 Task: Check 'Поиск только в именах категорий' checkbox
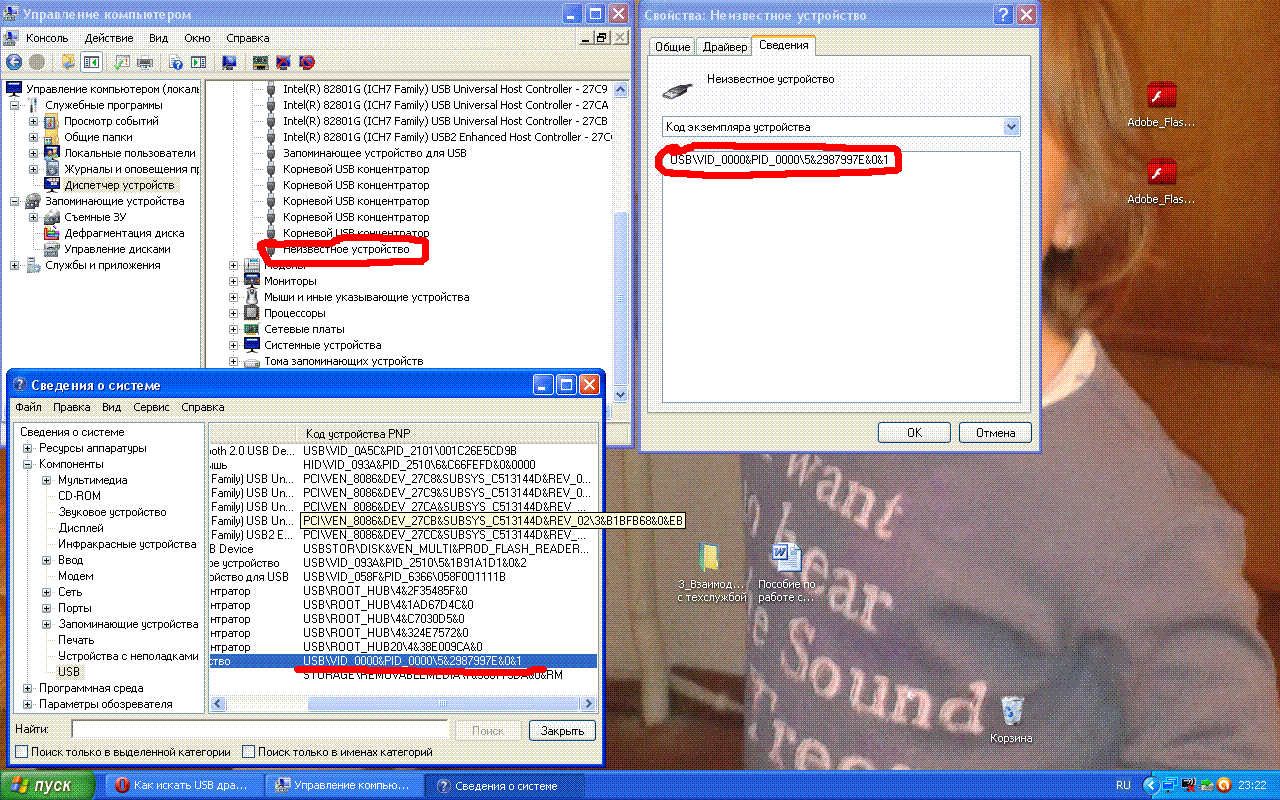[x=249, y=752]
